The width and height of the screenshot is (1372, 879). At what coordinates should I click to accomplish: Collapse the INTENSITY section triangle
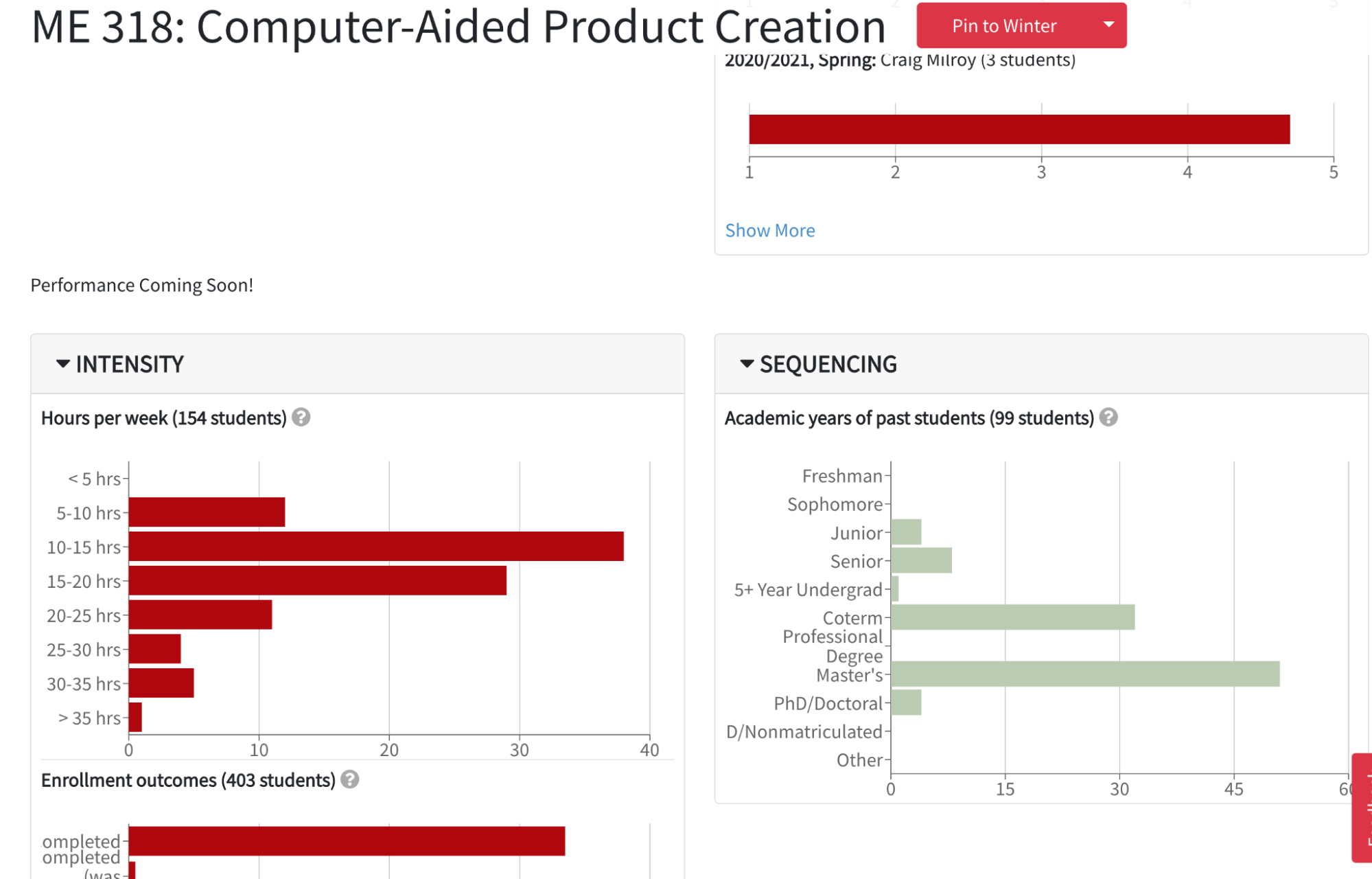click(63, 364)
